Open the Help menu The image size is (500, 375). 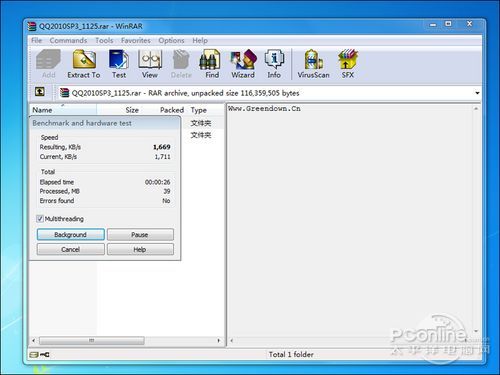point(200,41)
